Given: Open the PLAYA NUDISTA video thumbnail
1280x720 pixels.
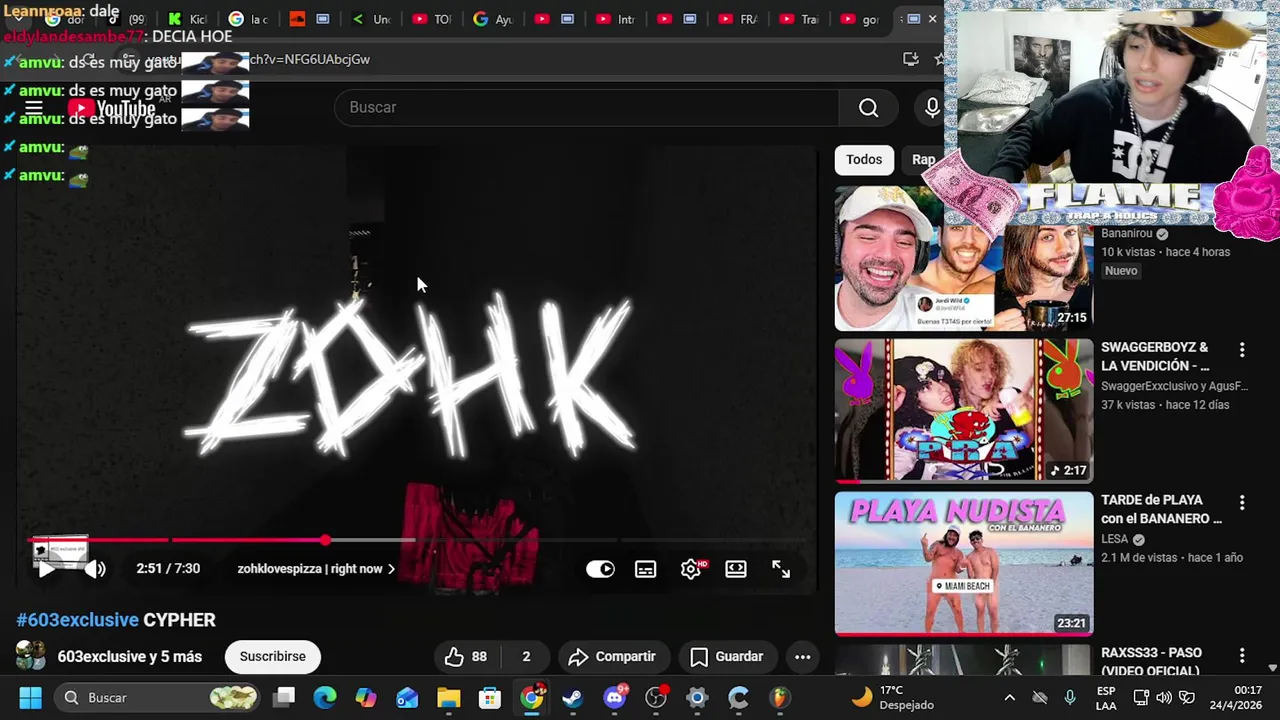Looking at the screenshot, I should [x=964, y=563].
